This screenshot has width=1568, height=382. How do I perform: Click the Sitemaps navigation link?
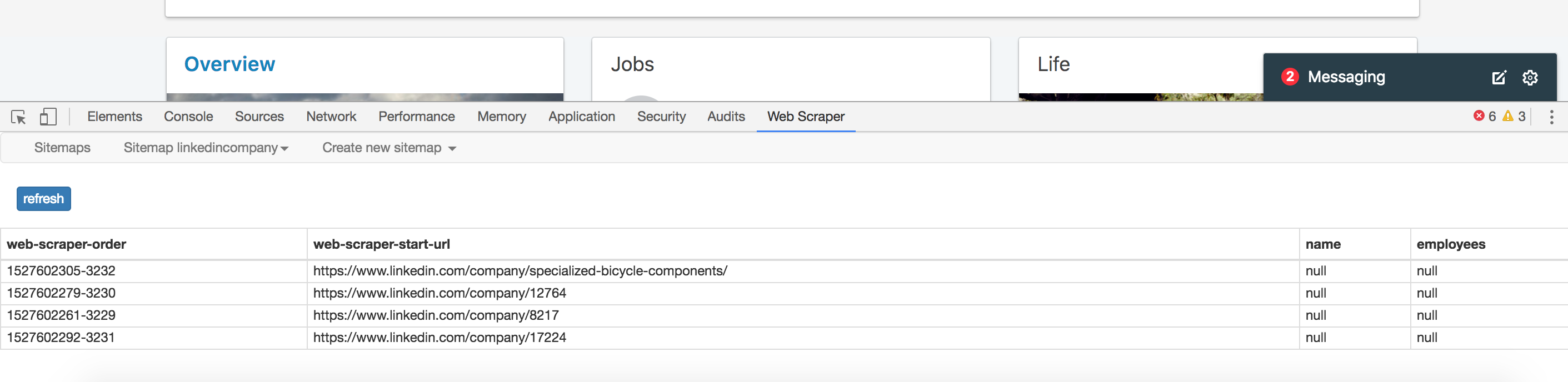point(62,148)
